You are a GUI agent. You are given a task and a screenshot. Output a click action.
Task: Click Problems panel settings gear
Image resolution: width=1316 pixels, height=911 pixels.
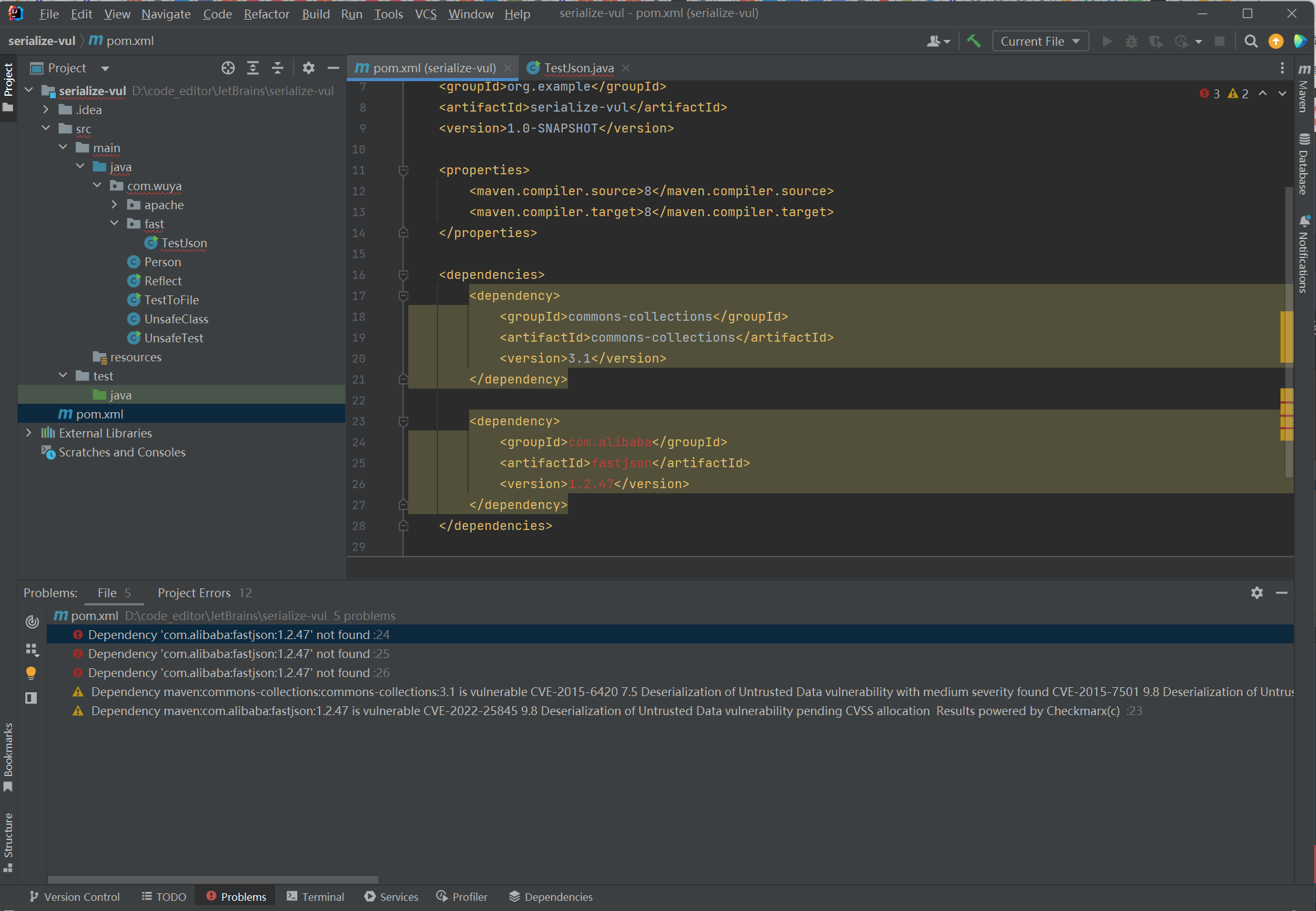coord(1257,593)
